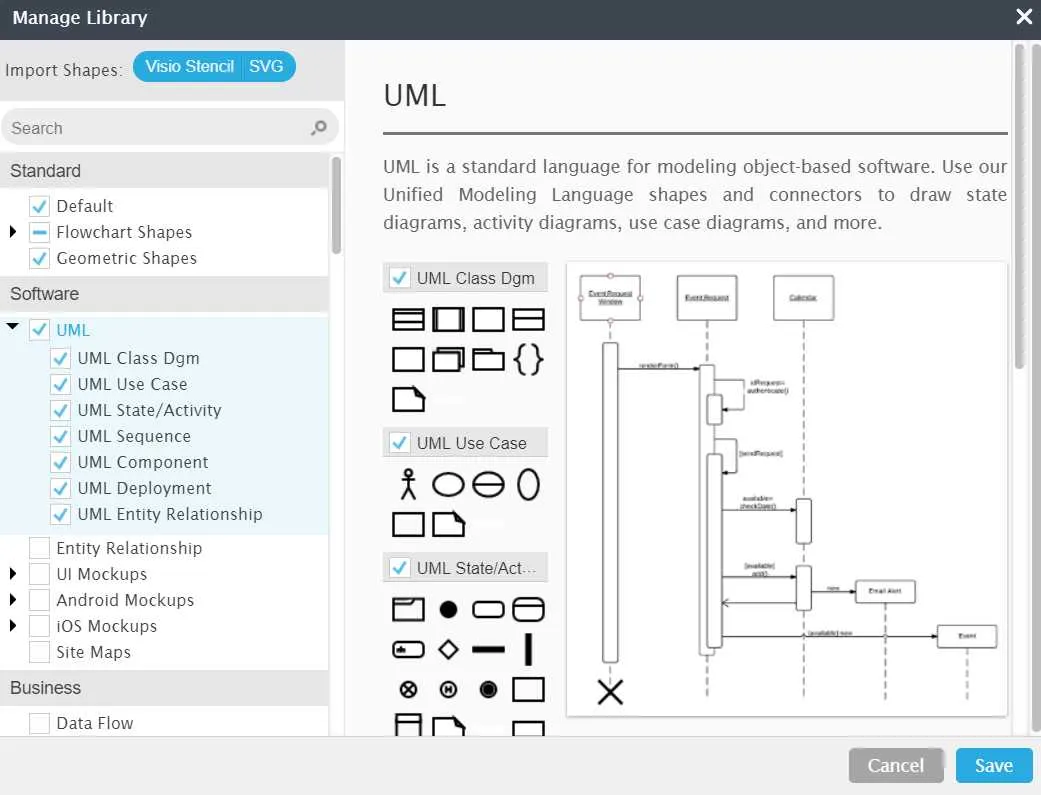The width and height of the screenshot is (1041, 795).
Task: Uncheck UML Sequence in the sidebar
Action: point(60,436)
